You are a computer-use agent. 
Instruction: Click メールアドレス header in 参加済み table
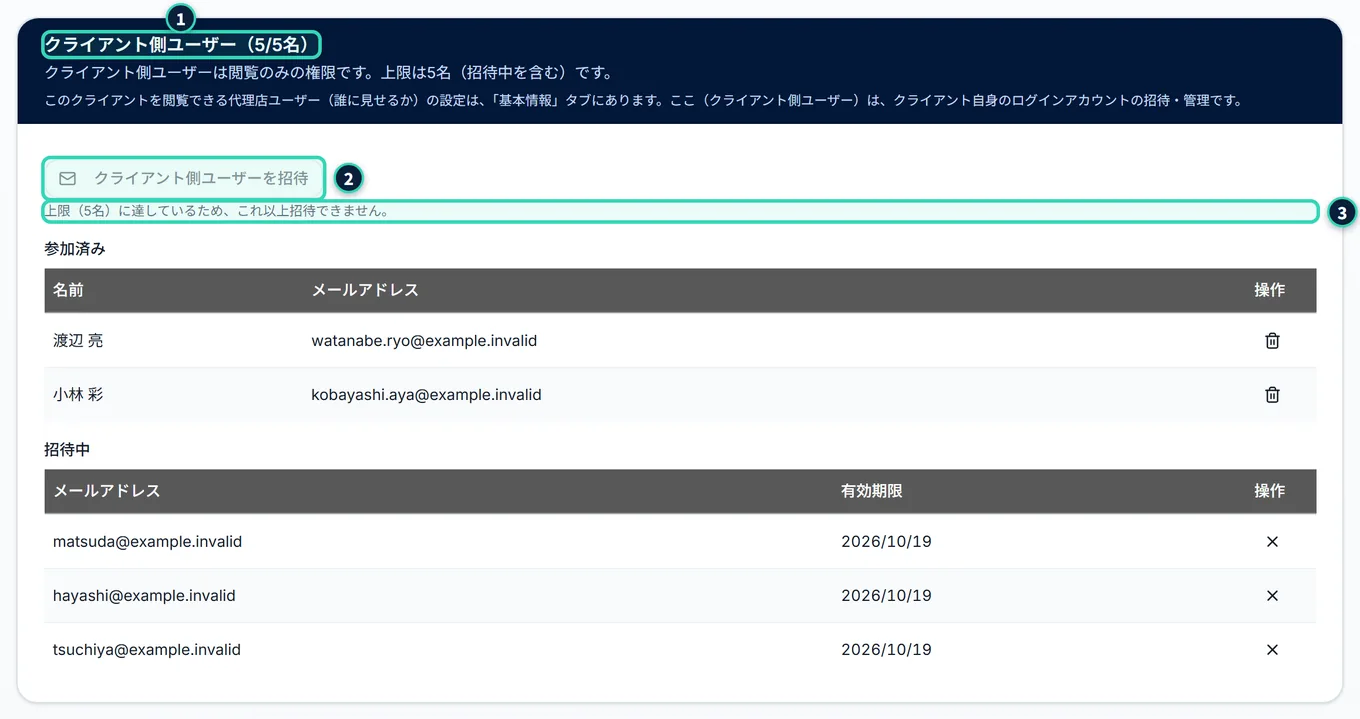click(365, 290)
